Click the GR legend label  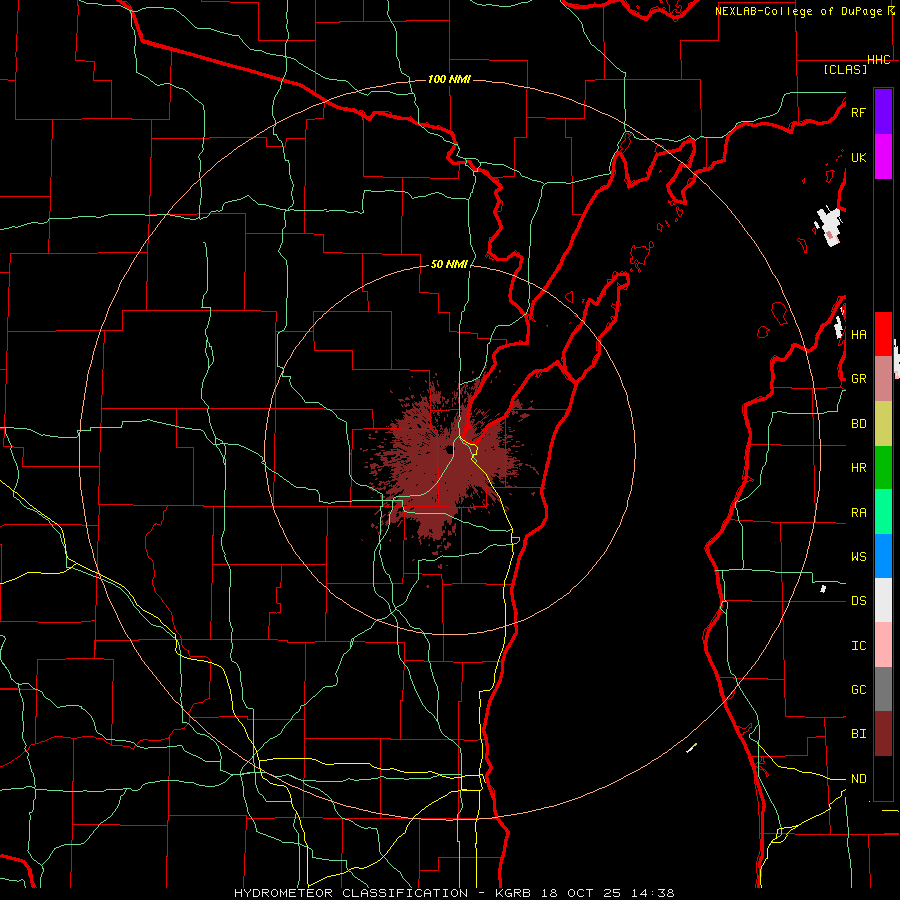click(858, 379)
